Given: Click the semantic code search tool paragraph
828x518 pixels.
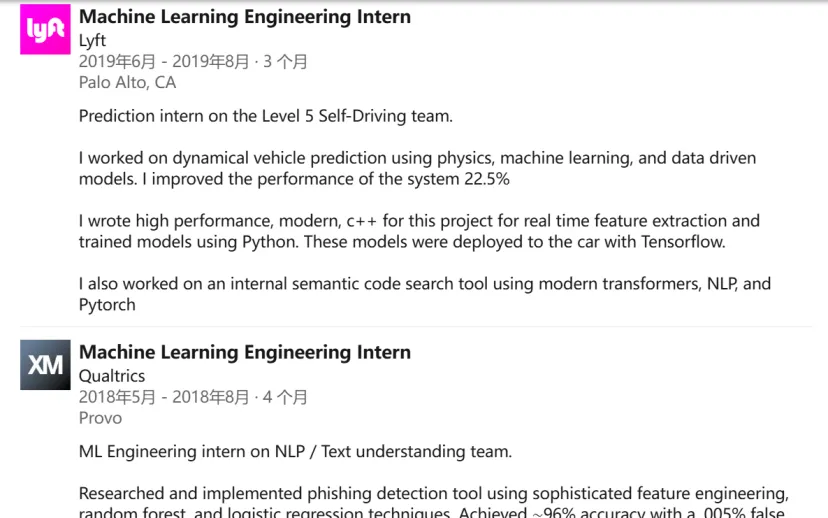Looking at the screenshot, I should [425, 294].
